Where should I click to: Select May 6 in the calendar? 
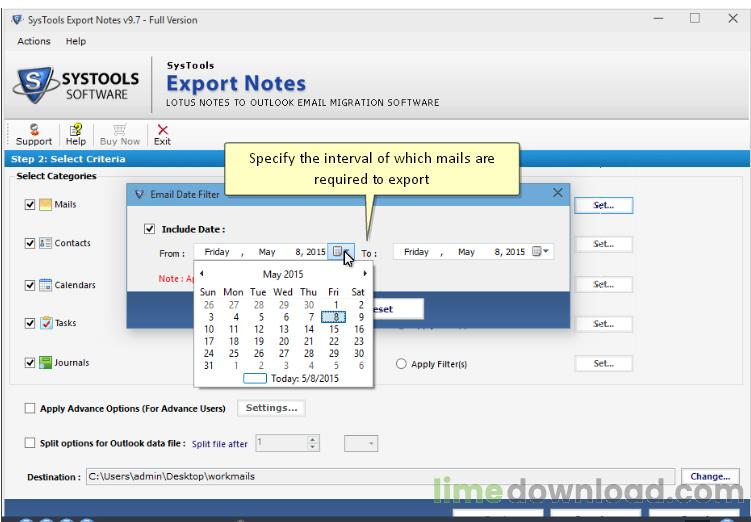coord(286,317)
